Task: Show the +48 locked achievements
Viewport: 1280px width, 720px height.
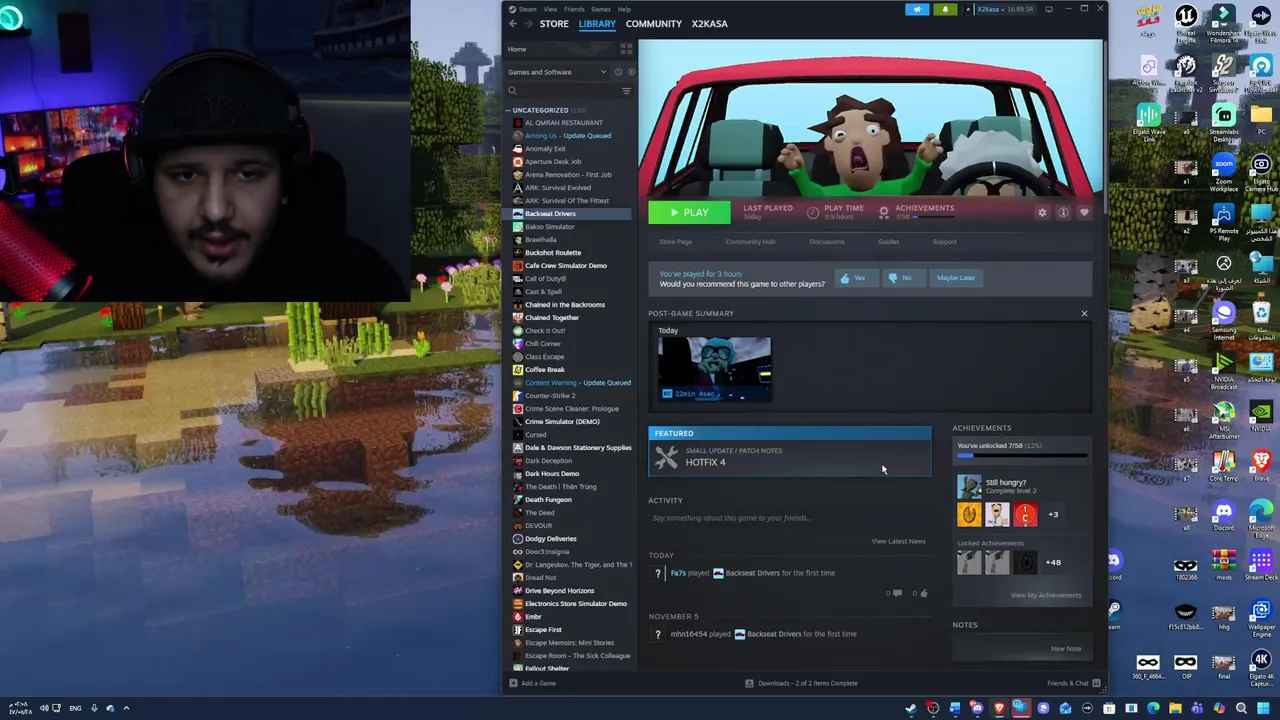Action: pyautogui.click(x=1053, y=562)
